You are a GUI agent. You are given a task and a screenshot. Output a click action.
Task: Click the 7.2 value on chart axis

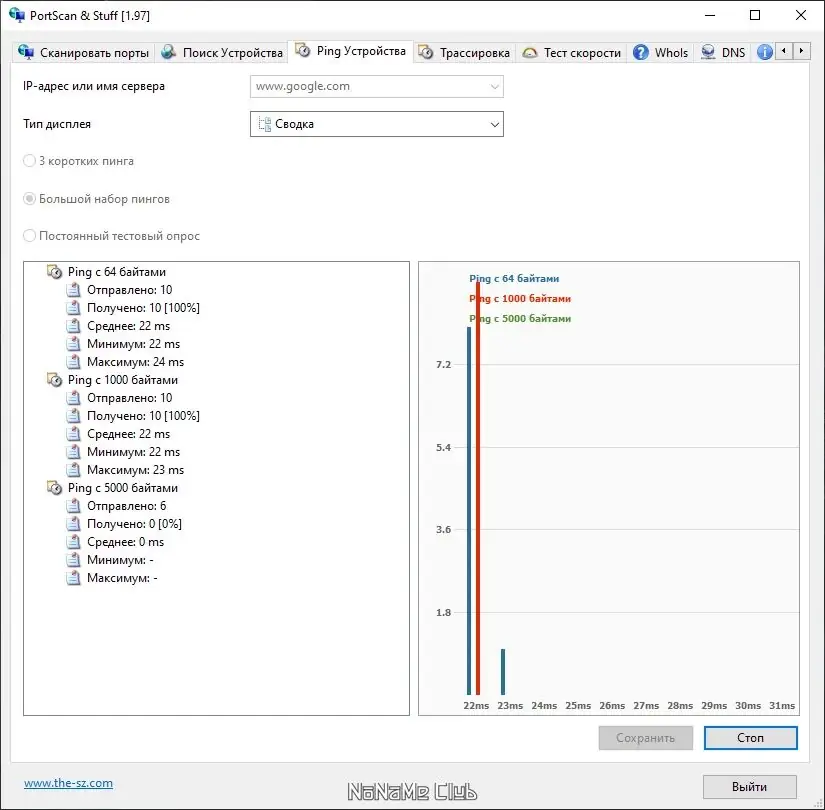pos(444,364)
